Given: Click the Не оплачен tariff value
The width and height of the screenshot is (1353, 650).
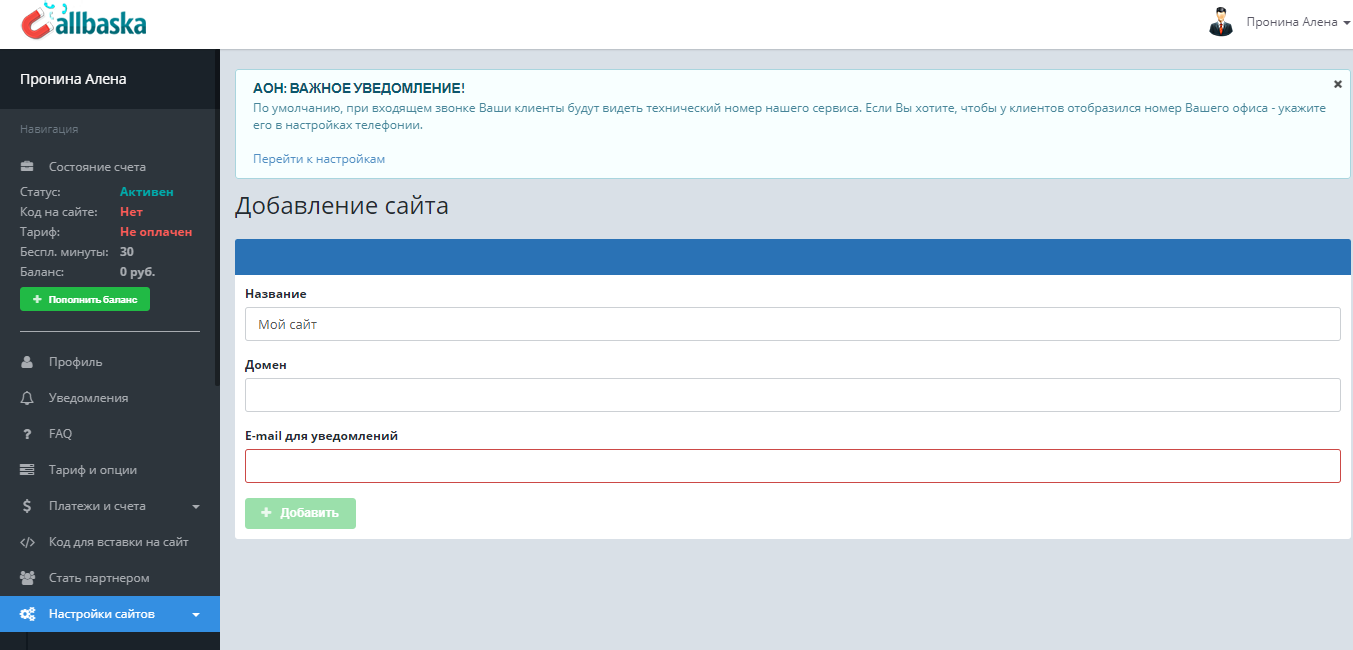Looking at the screenshot, I should pos(156,231).
